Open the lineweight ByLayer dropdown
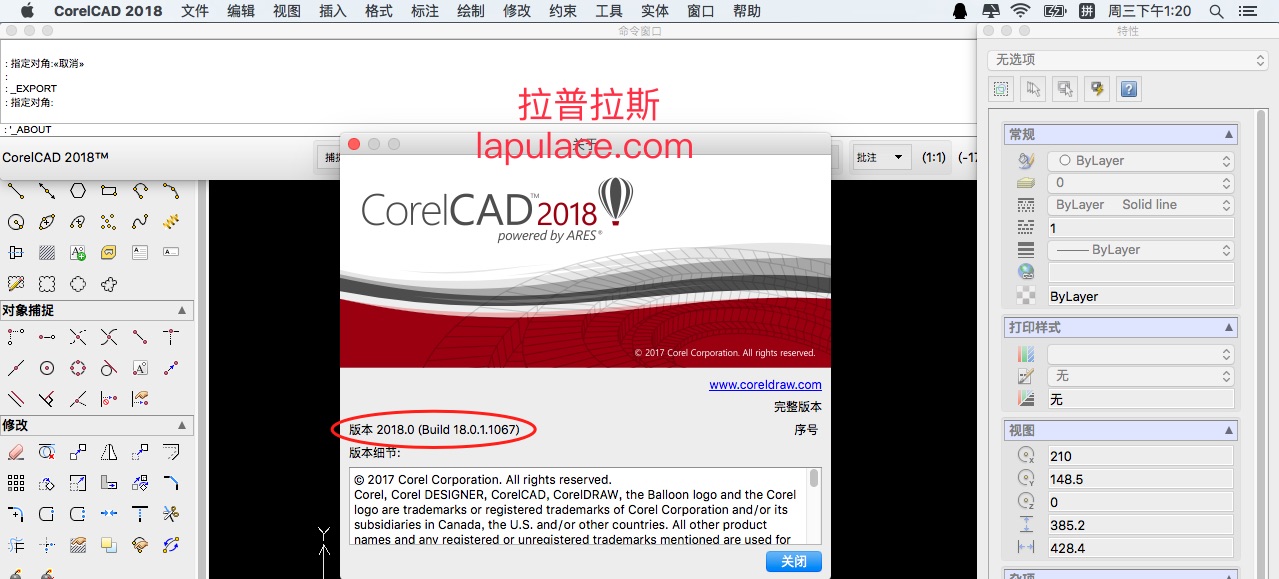Image resolution: width=1279 pixels, height=579 pixels. click(x=1140, y=250)
